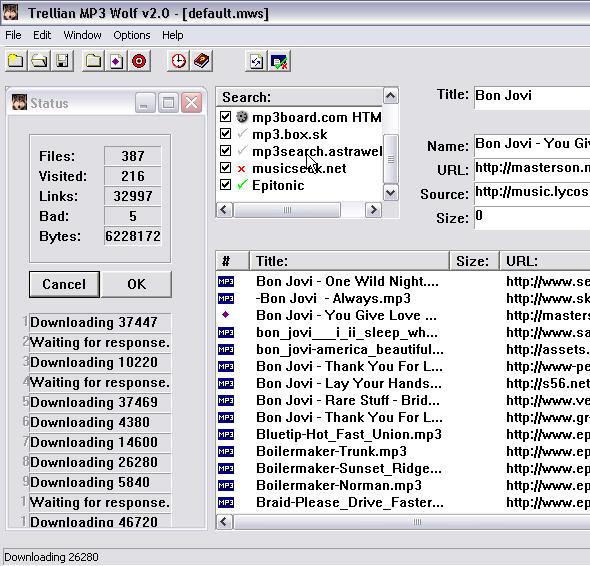
Task: Toggle the mp3.box.sk checkbox
Action: [225, 134]
